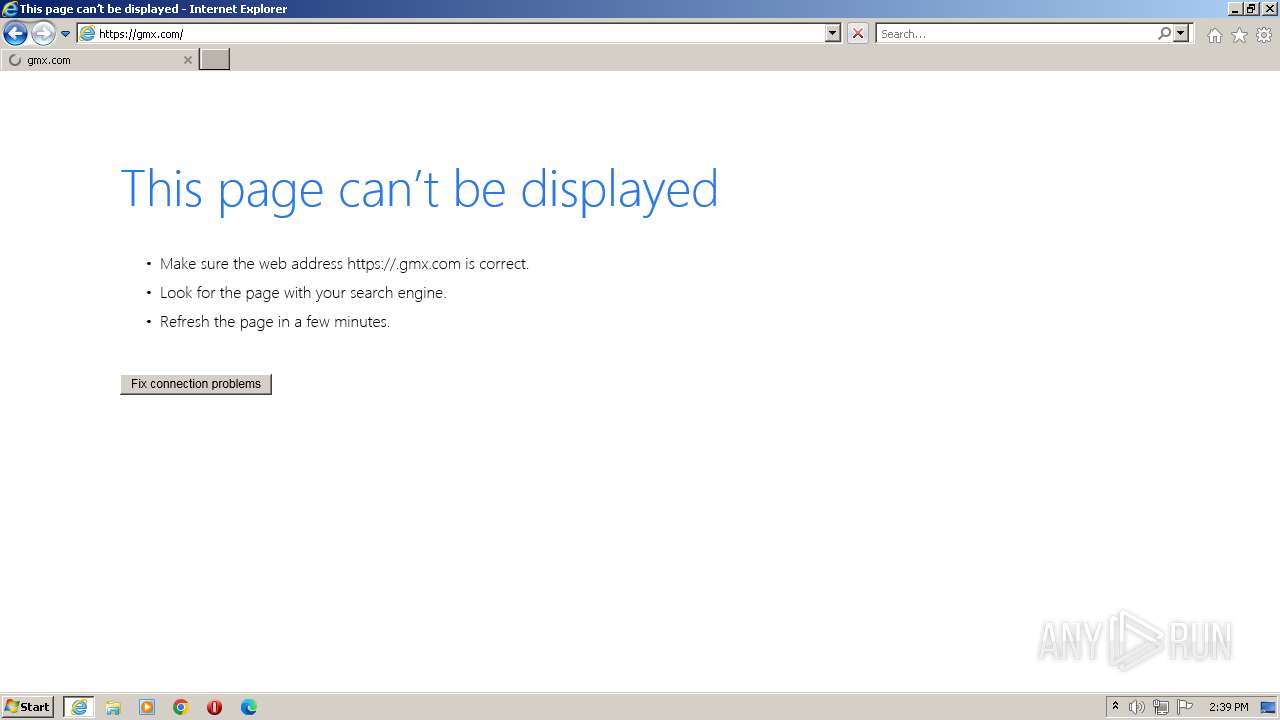Open the search provider dropdown arrow
Screen dimensions: 1280x720
click(x=1181, y=33)
